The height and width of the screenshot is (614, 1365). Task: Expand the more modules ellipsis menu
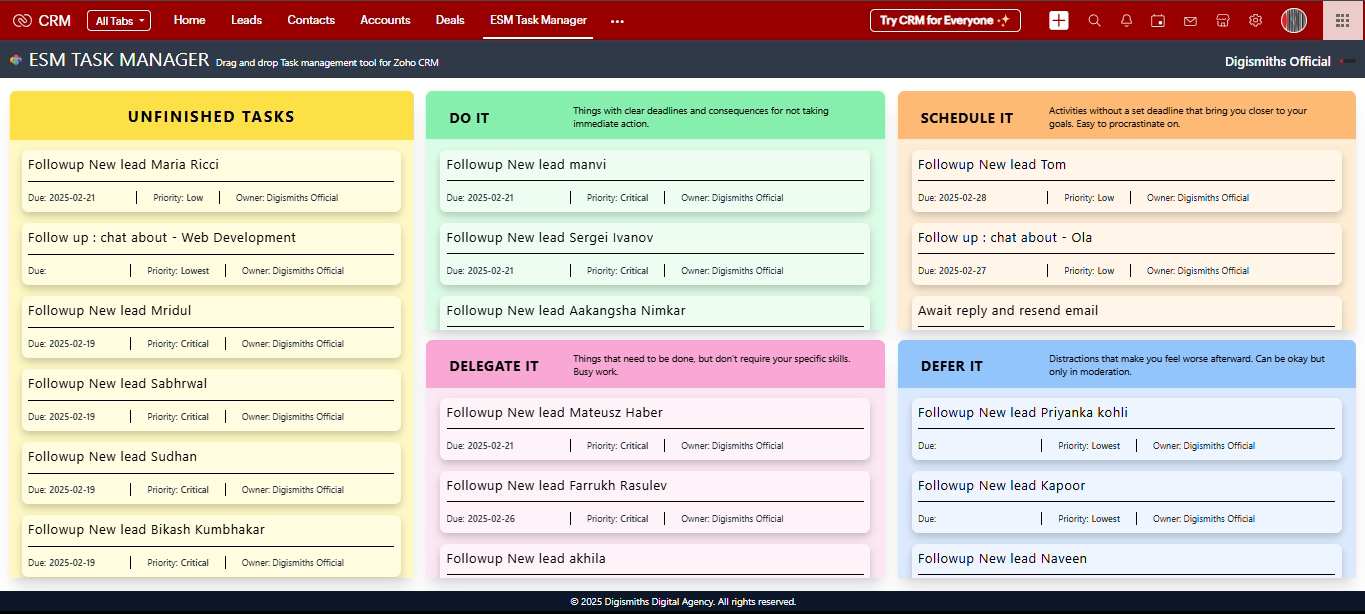(x=617, y=21)
